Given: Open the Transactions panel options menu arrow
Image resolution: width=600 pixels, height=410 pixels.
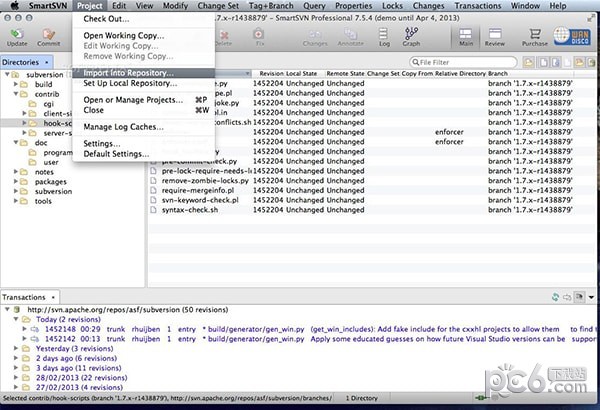Looking at the screenshot, I should coord(592,297).
